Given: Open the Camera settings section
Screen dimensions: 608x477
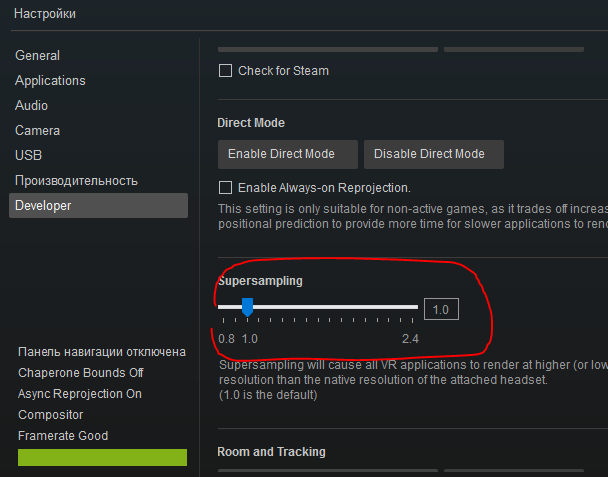Looking at the screenshot, I should tap(37, 131).
